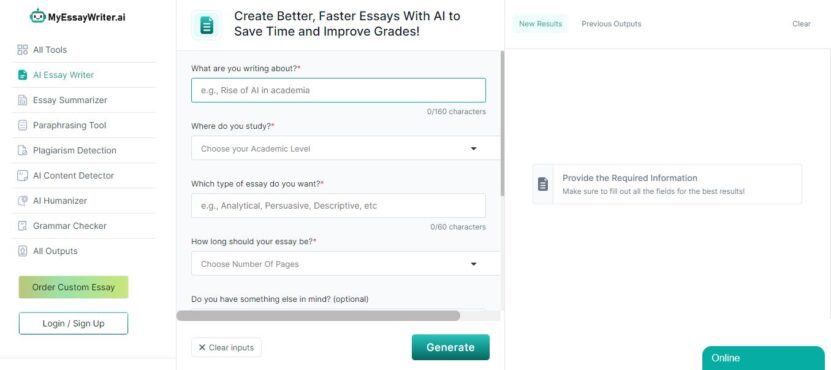Open the Choose Number Of Pages dropdown
Screen dimensions: 831x370
(345, 263)
